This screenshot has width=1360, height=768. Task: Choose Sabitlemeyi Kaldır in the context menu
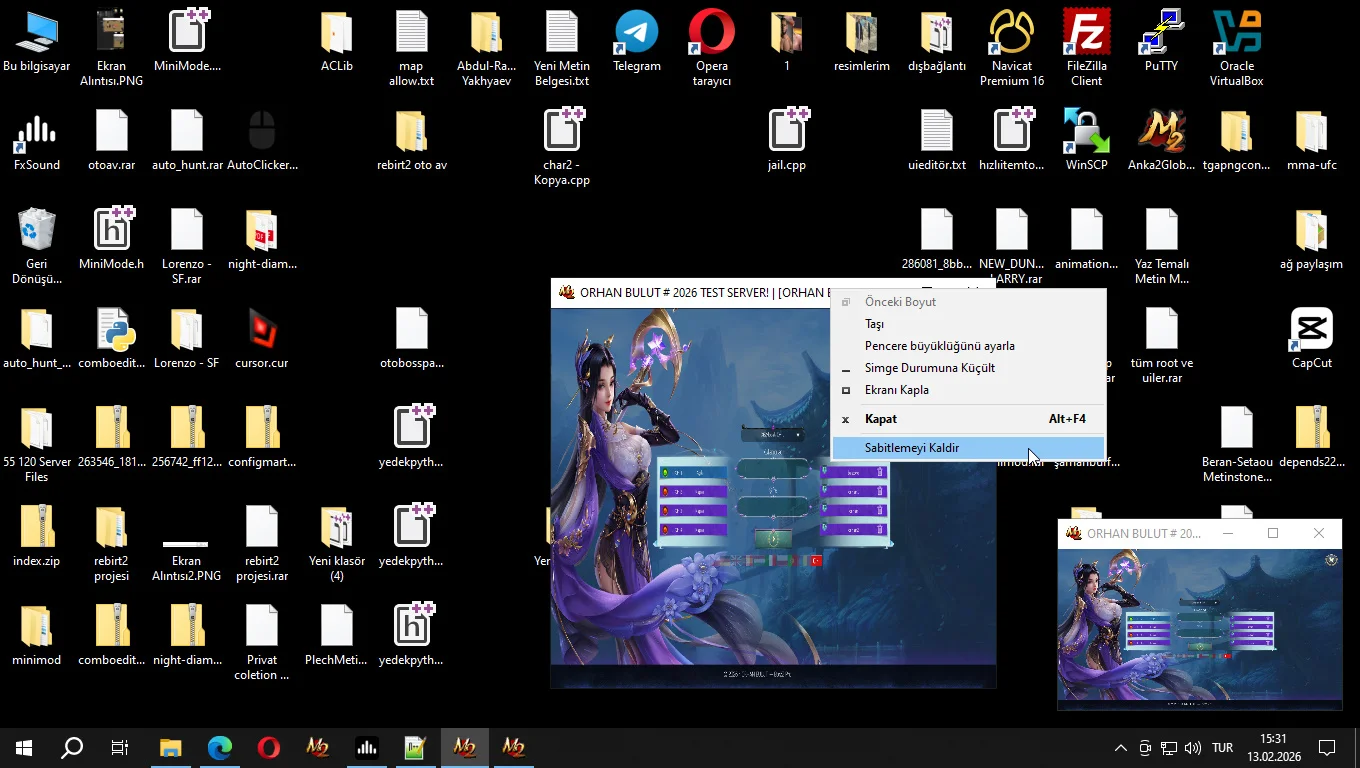pyautogui.click(x=911, y=448)
